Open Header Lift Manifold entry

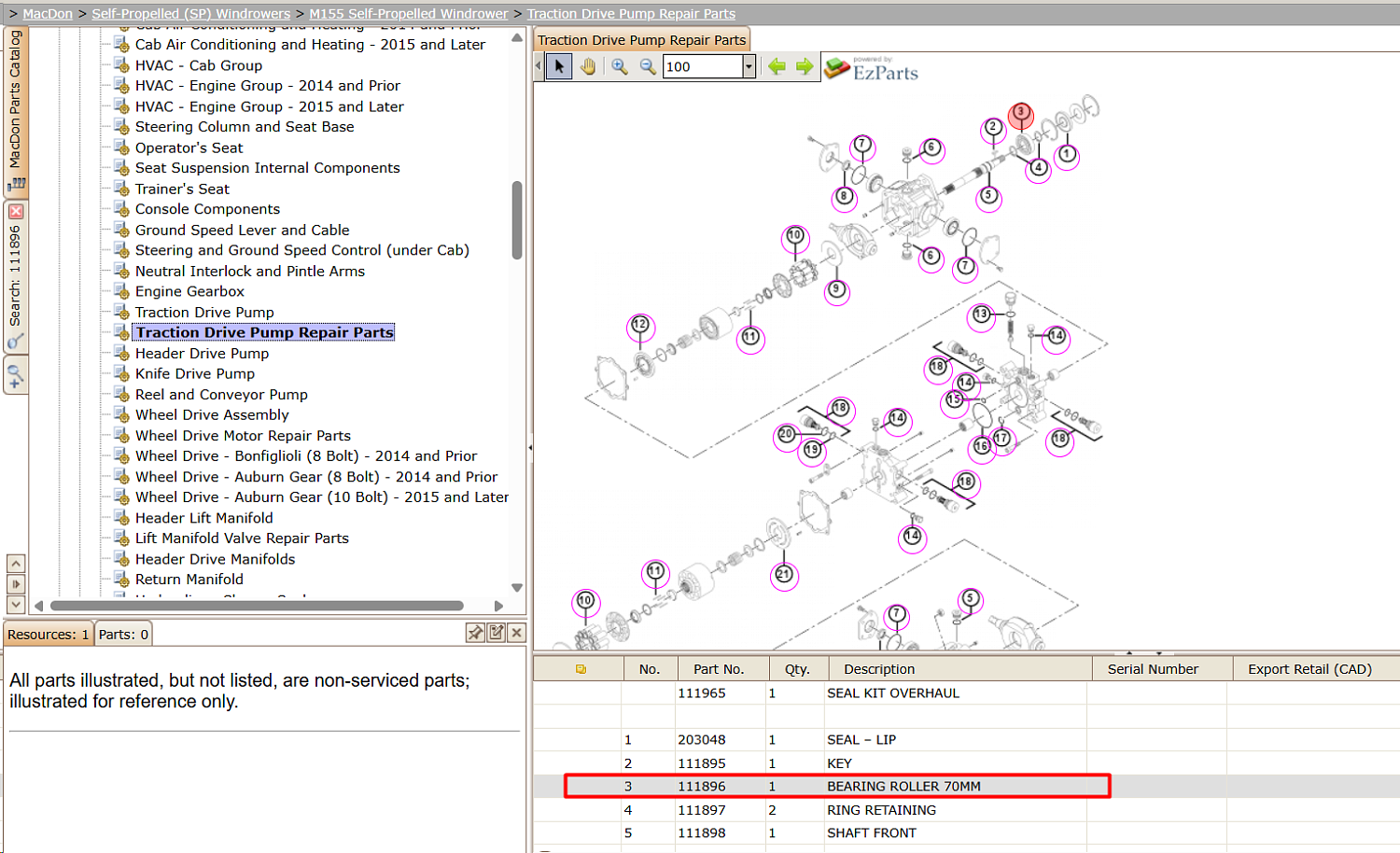[204, 518]
